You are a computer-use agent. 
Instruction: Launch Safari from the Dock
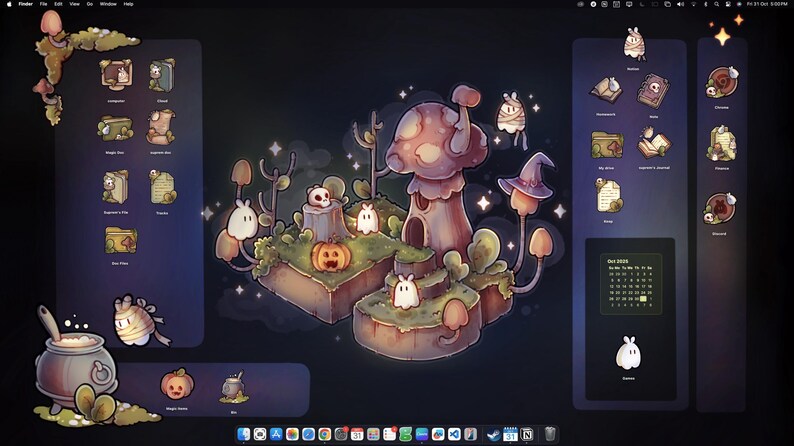coord(308,434)
